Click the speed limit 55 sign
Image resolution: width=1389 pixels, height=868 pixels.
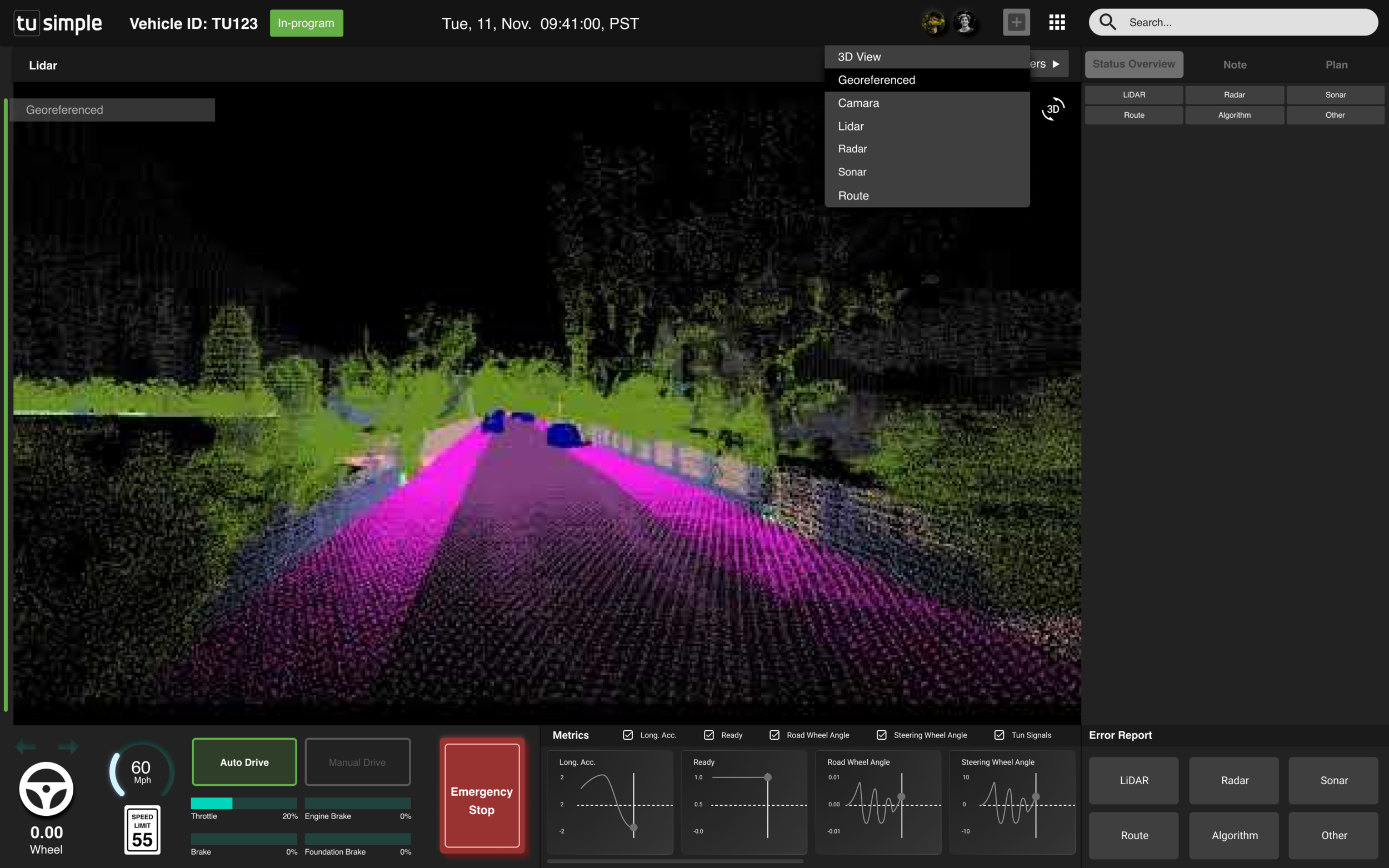(x=142, y=830)
